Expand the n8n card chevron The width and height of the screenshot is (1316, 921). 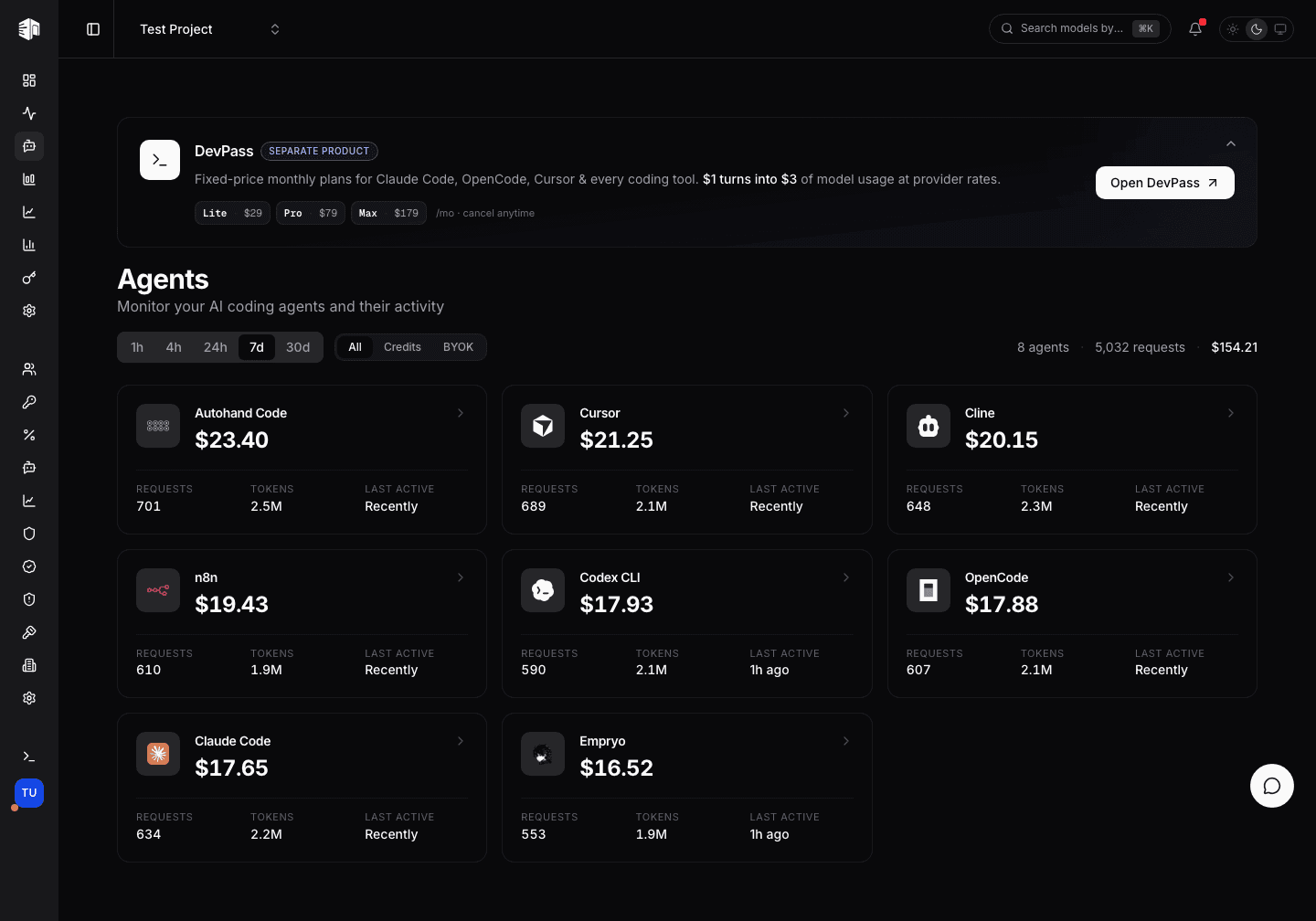pos(461,577)
